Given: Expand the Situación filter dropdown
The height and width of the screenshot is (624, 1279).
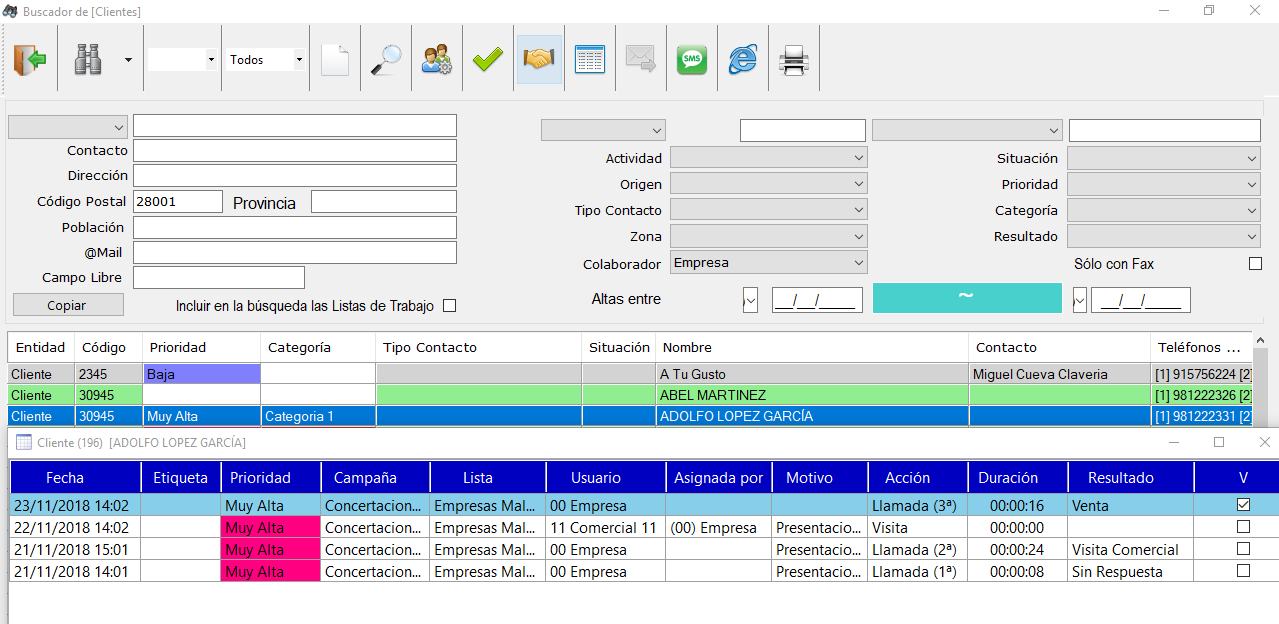Looking at the screenshot, I should pyautogui.click(x=1164, y=158).
